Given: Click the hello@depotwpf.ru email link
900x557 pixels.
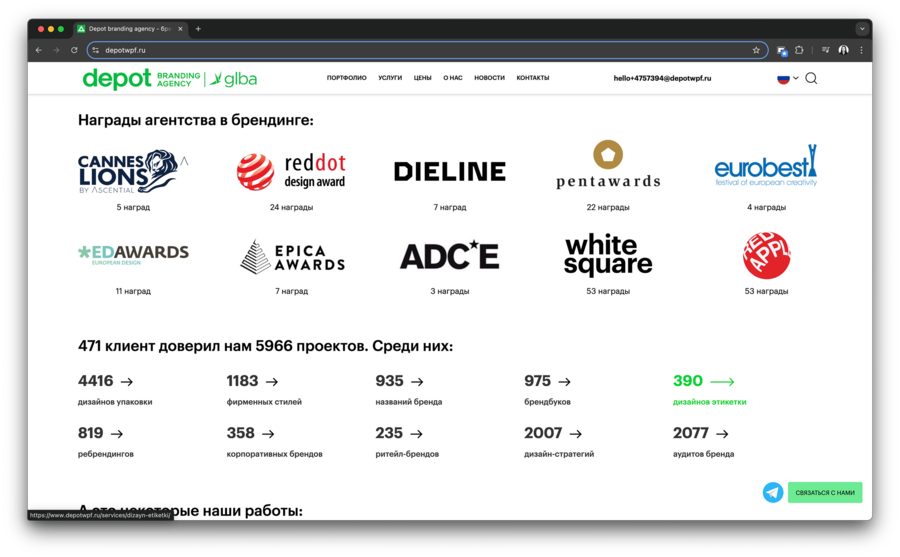Looking at the screenshot, I should pyautogui.click(x=662, y=78).
